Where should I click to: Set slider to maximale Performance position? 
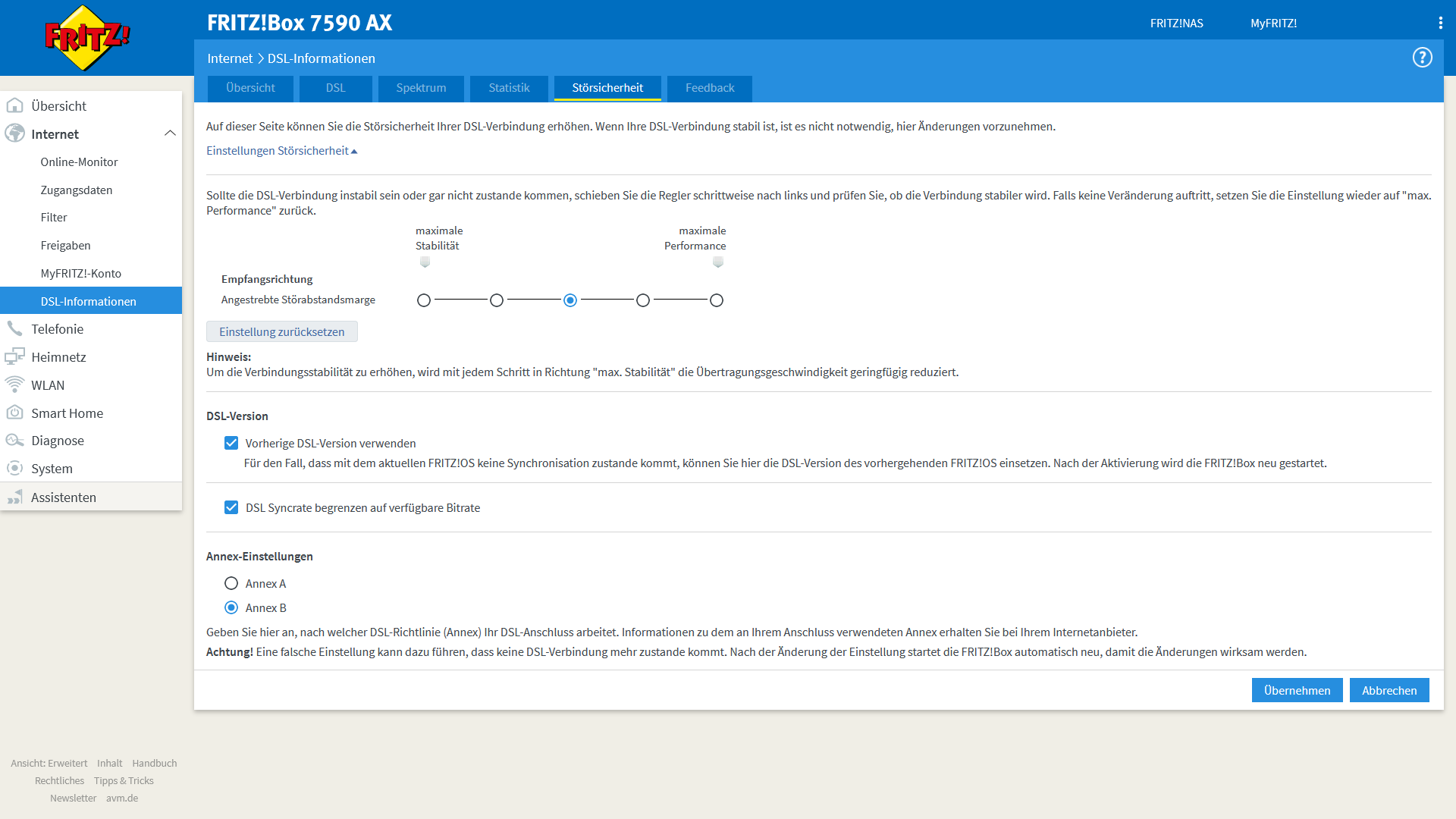click(x=717, y=300)
